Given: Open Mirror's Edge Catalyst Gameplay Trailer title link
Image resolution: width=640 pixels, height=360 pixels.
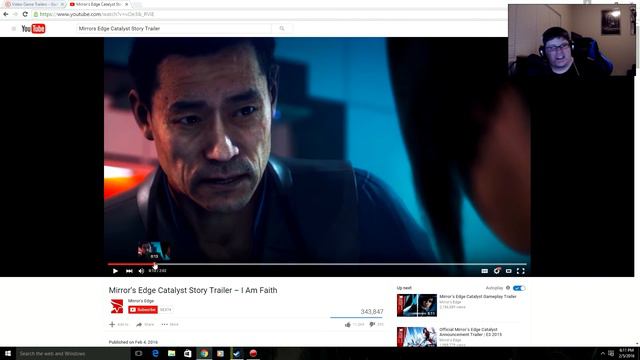Looking at the screenshot, I should coord(478,297).
